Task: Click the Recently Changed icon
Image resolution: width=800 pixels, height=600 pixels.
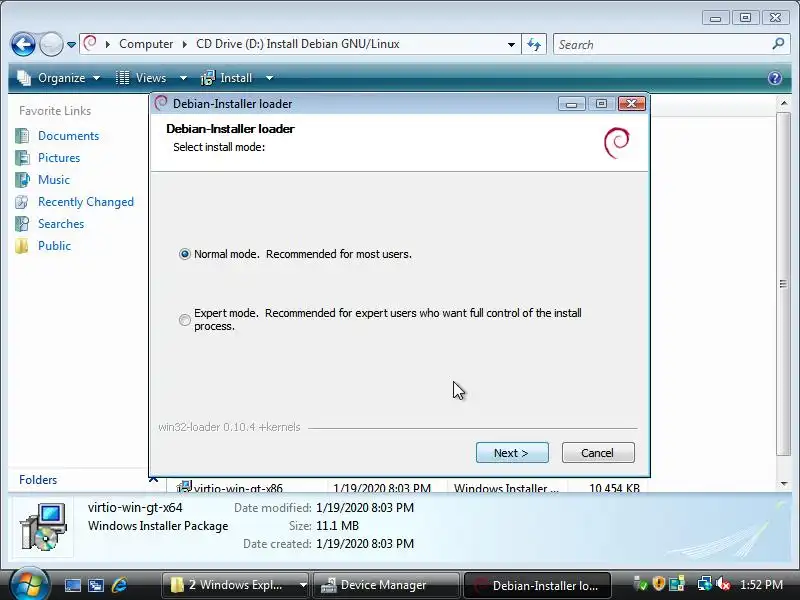Action: [x=22, y=202]
